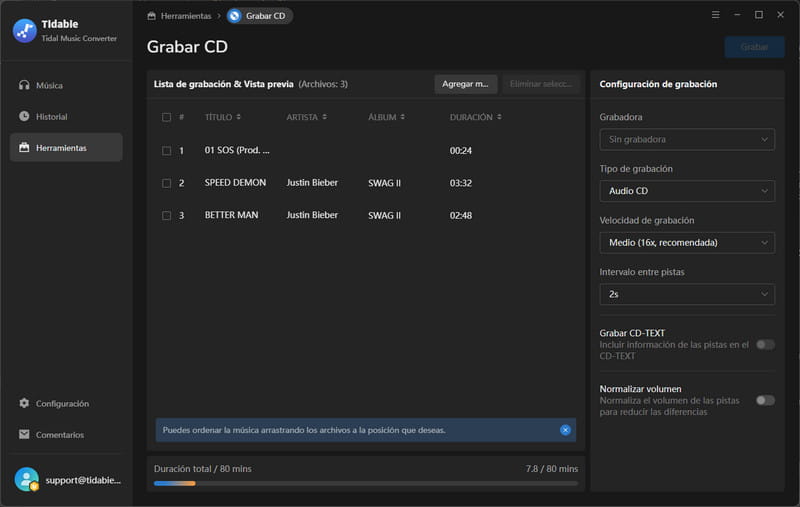Enable Grabar CD-TEXT toggle
800x507 pixels.
(x=765, y=345)
